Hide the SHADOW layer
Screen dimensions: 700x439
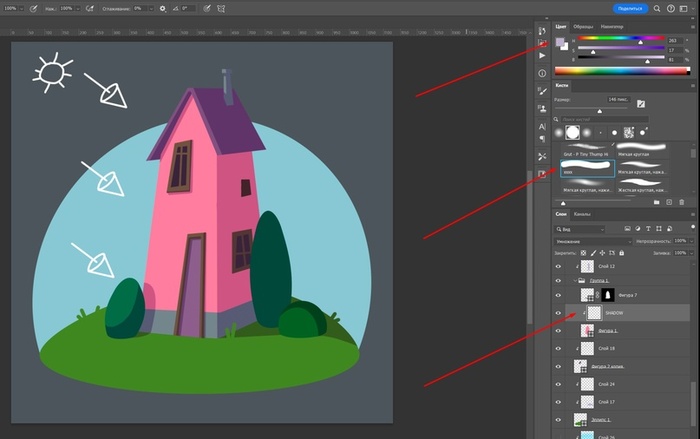click(x=559, y=313)
